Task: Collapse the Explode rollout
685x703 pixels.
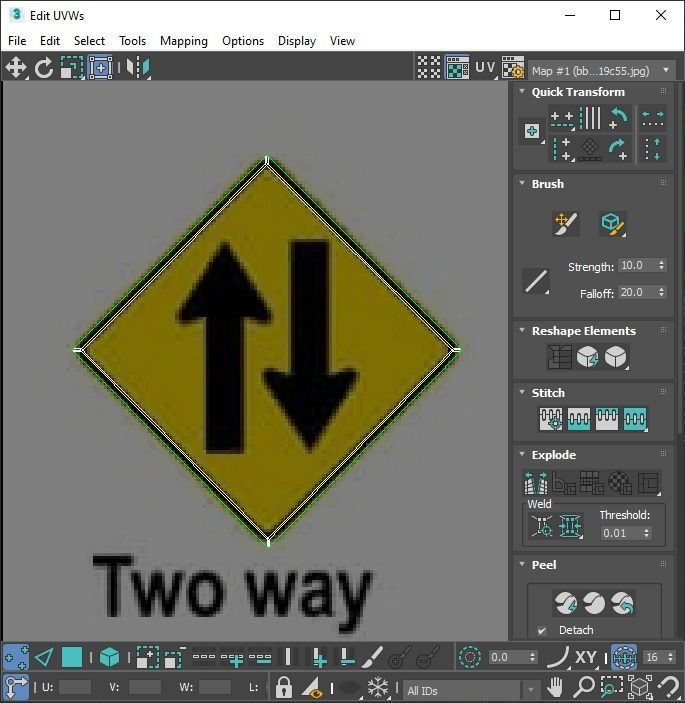Action: (x=522, y=454)
